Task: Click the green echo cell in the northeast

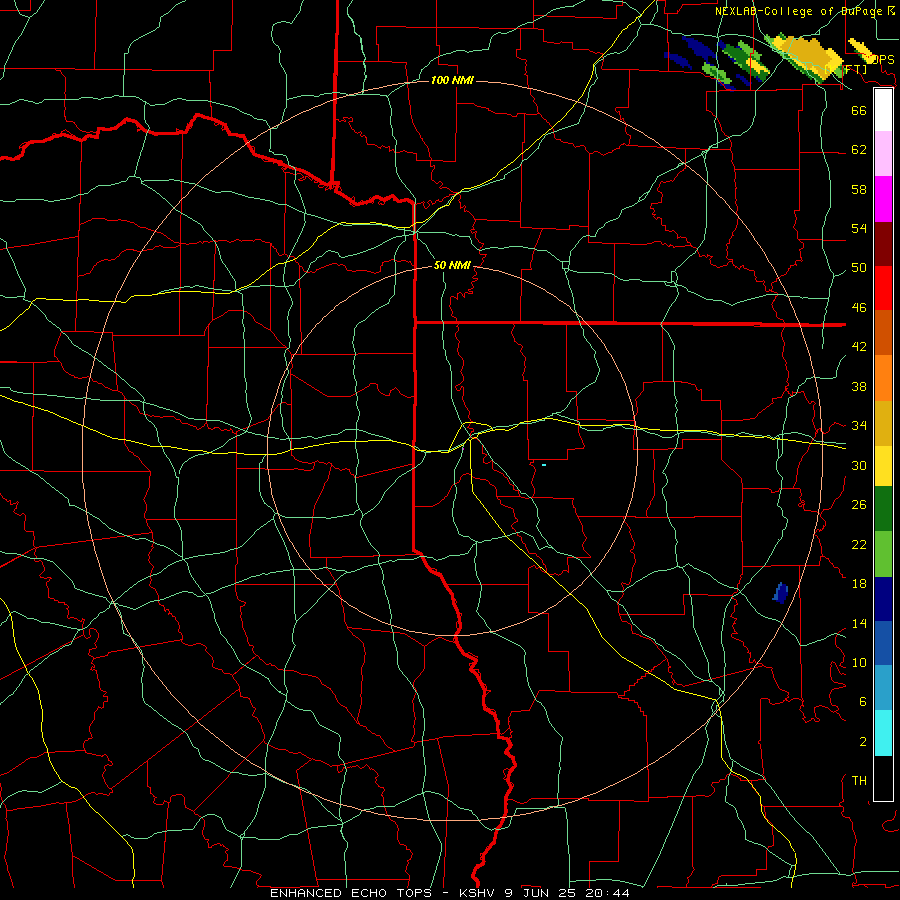Action: [x=744, y=61]
